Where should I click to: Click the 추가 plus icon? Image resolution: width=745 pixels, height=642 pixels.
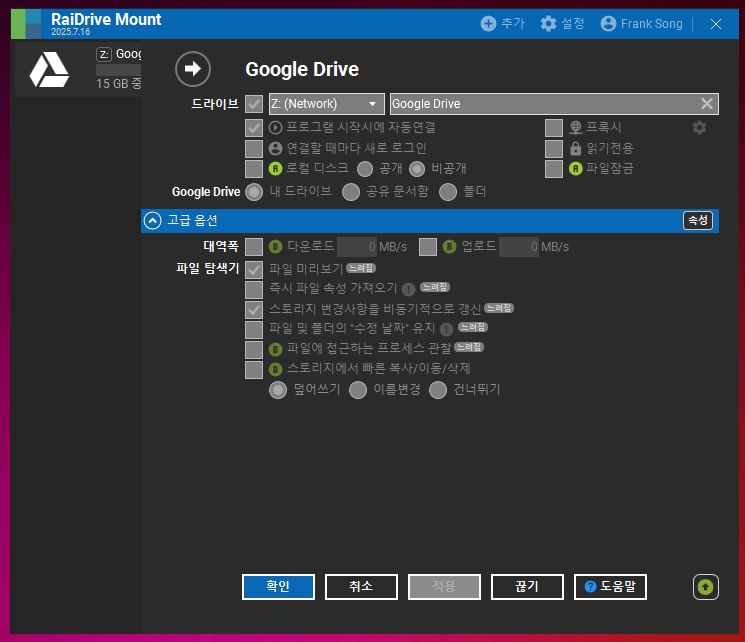click(488, 23)
